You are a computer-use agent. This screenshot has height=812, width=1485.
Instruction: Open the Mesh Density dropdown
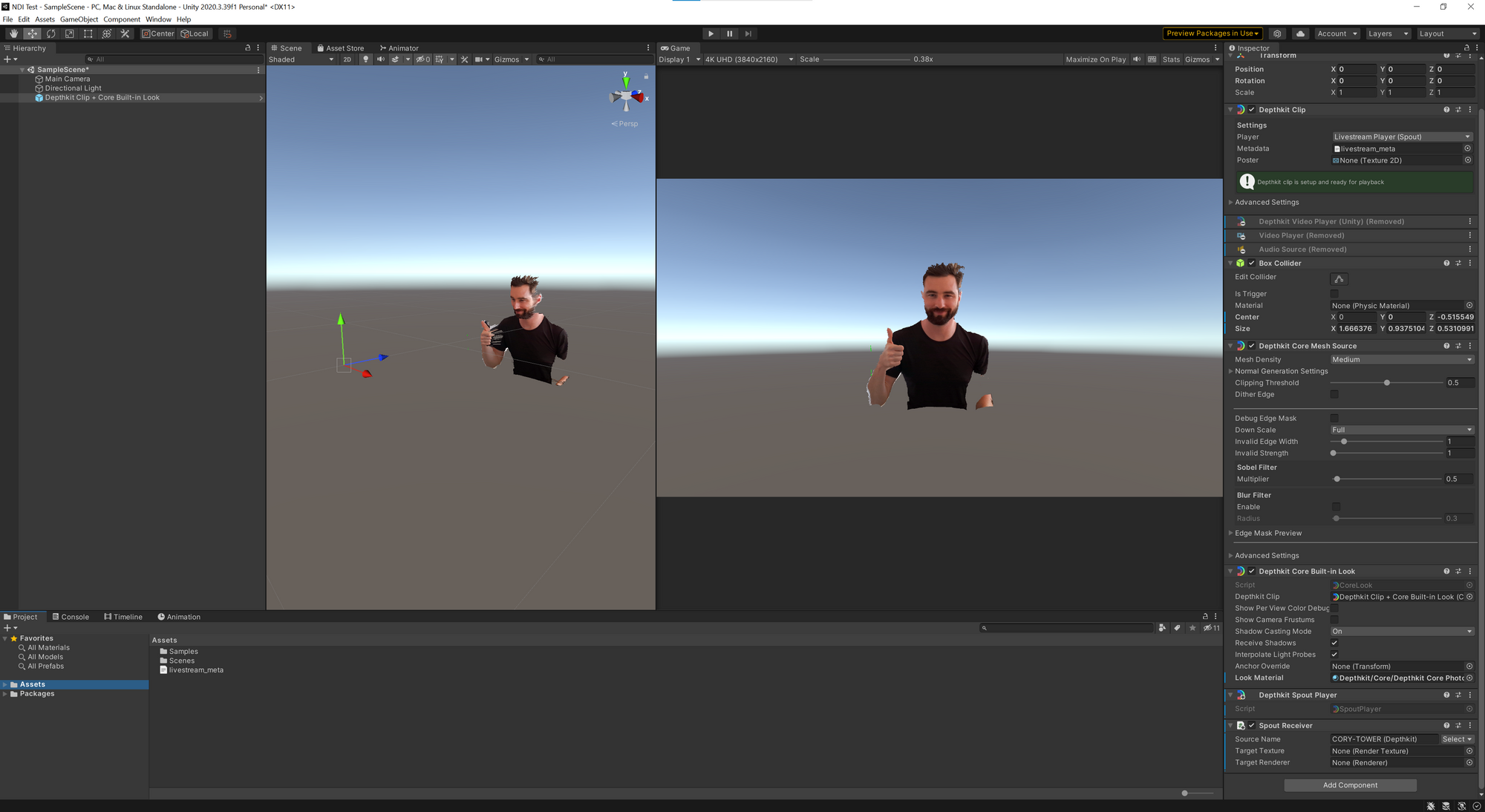click(1401, 359)
